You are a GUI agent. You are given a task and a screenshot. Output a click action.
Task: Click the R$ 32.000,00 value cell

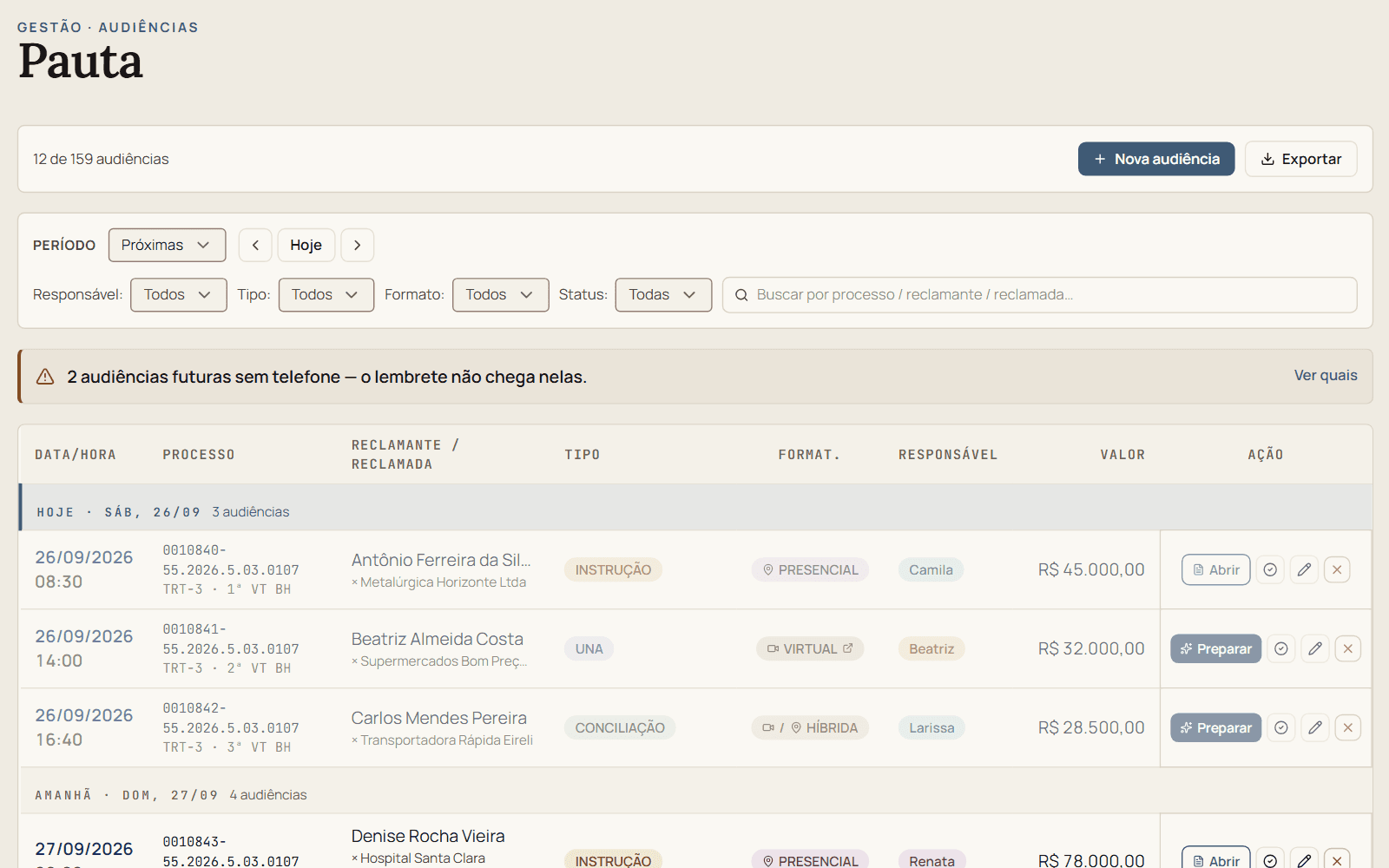pos(1091,648)
